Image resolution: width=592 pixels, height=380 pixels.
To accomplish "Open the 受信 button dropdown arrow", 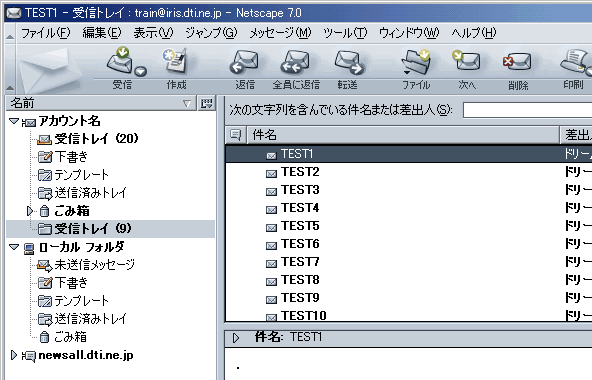I will pos(141,71).
